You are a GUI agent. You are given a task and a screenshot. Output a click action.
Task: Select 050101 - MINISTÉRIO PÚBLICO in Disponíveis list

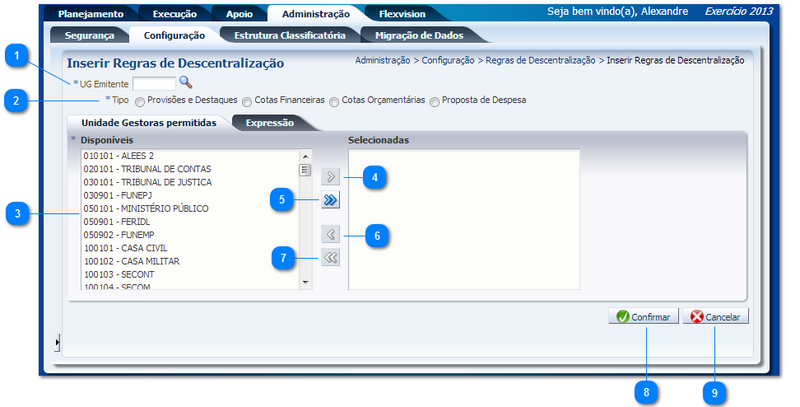[x=146, y=208]
